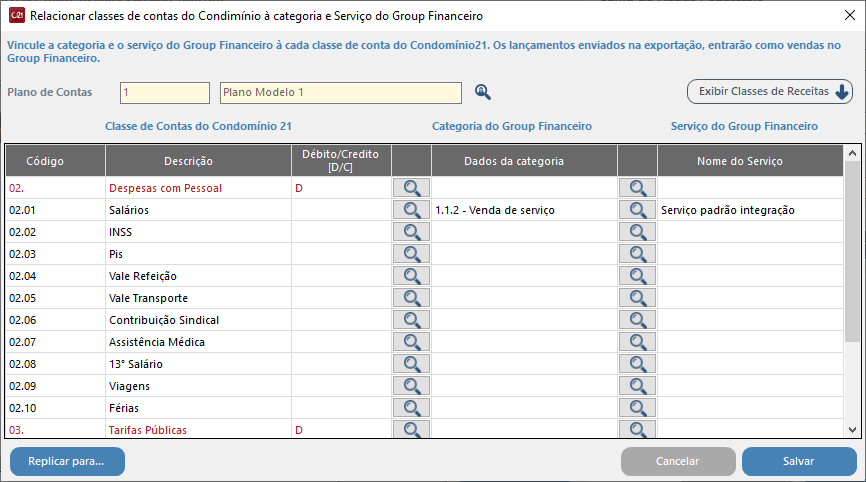Open service search for Vale Transporte row
Screen dimensions: 866x482
click(637, 298)
